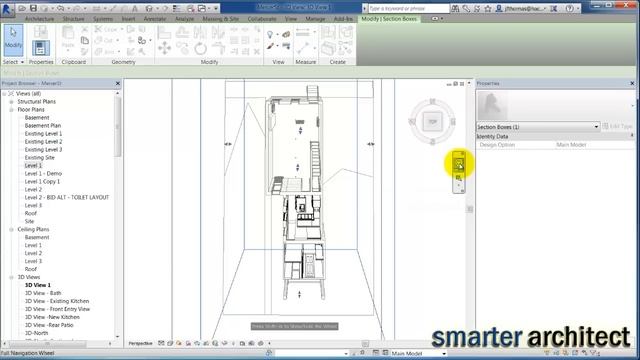Select 3D View - Rear Patio
This screenshot has height=360, width=640.
tap(49, 325)
